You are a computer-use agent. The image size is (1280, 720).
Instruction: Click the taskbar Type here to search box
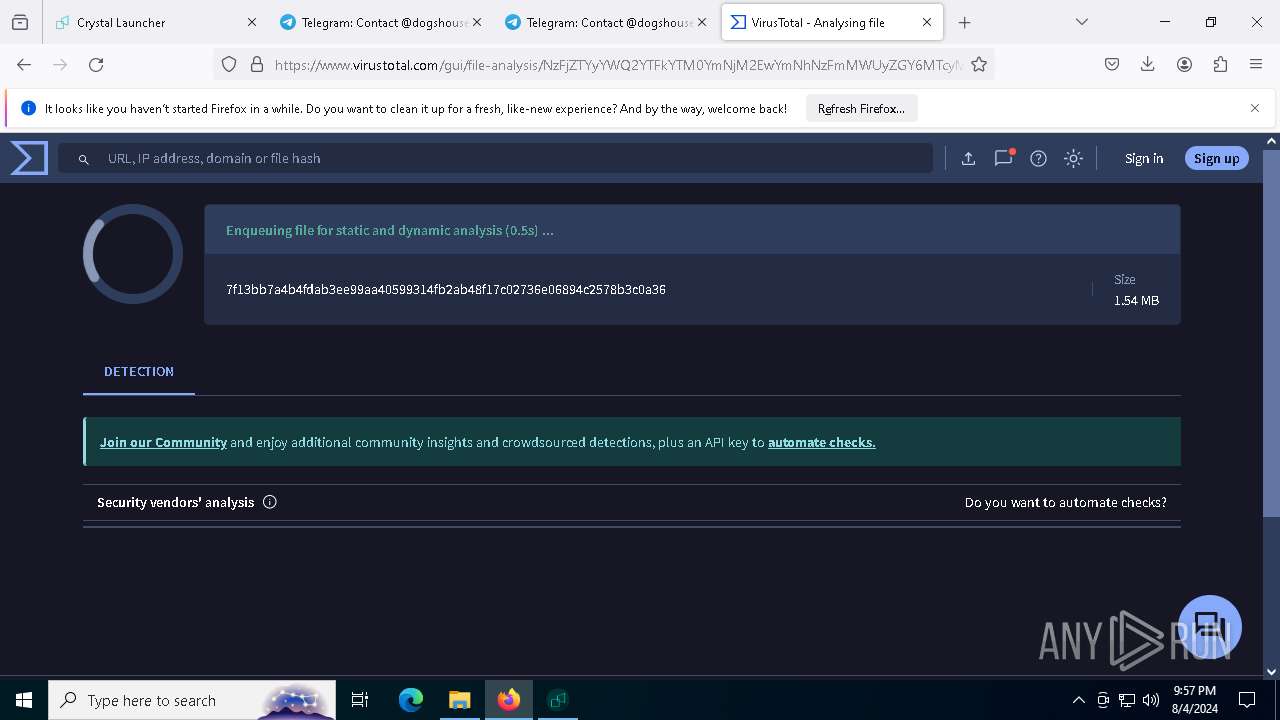[x=192, y=700]
